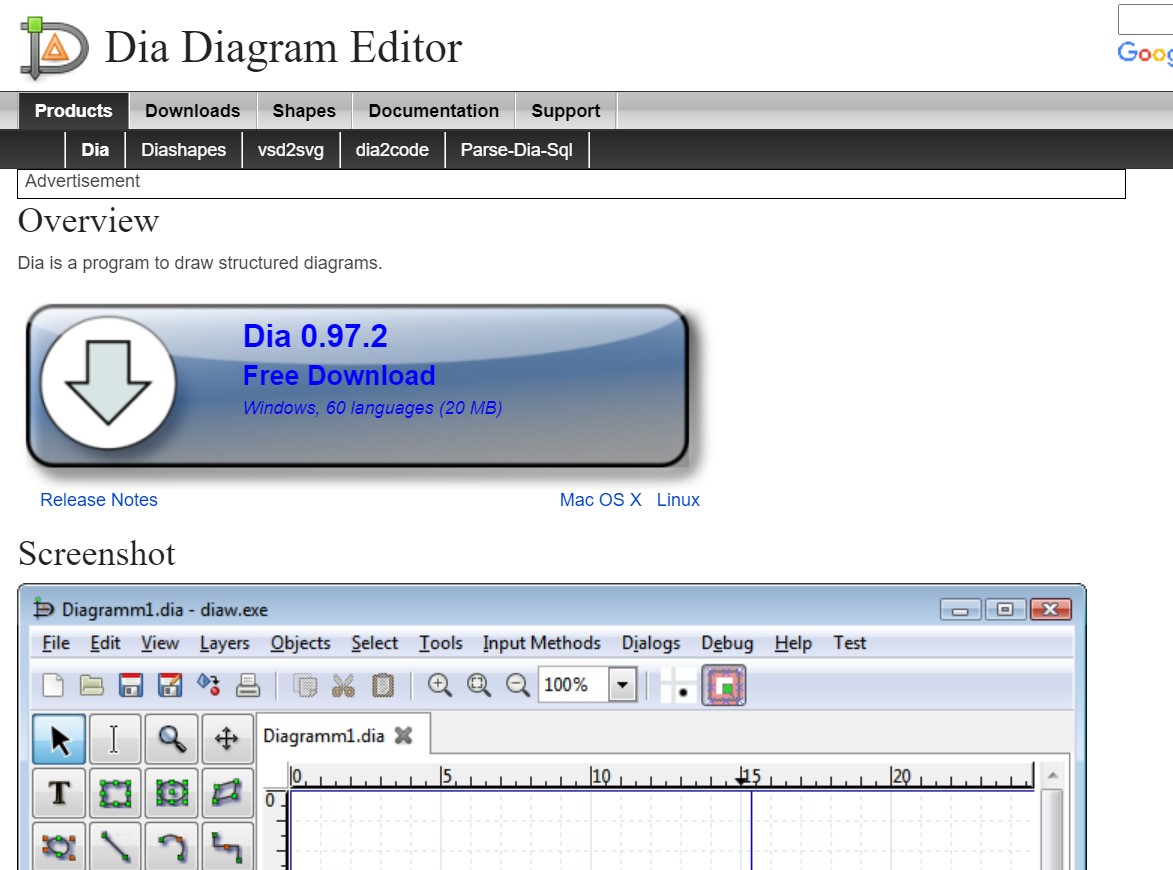Choose the scroll/move diagram tool

(x=227, y=739)
